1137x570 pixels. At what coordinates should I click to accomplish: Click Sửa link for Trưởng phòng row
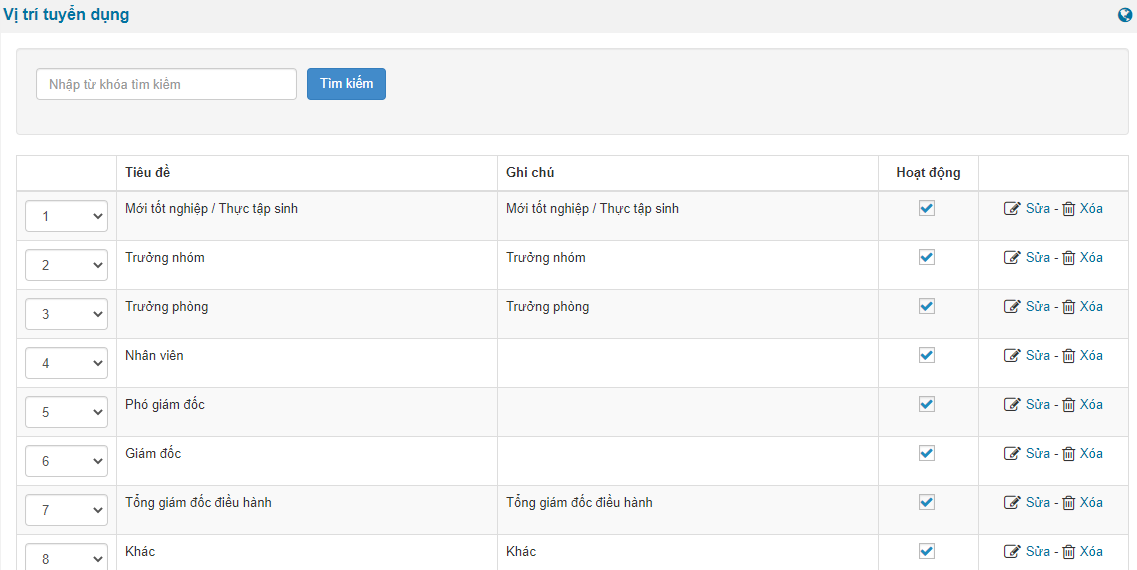(1038, 306)
